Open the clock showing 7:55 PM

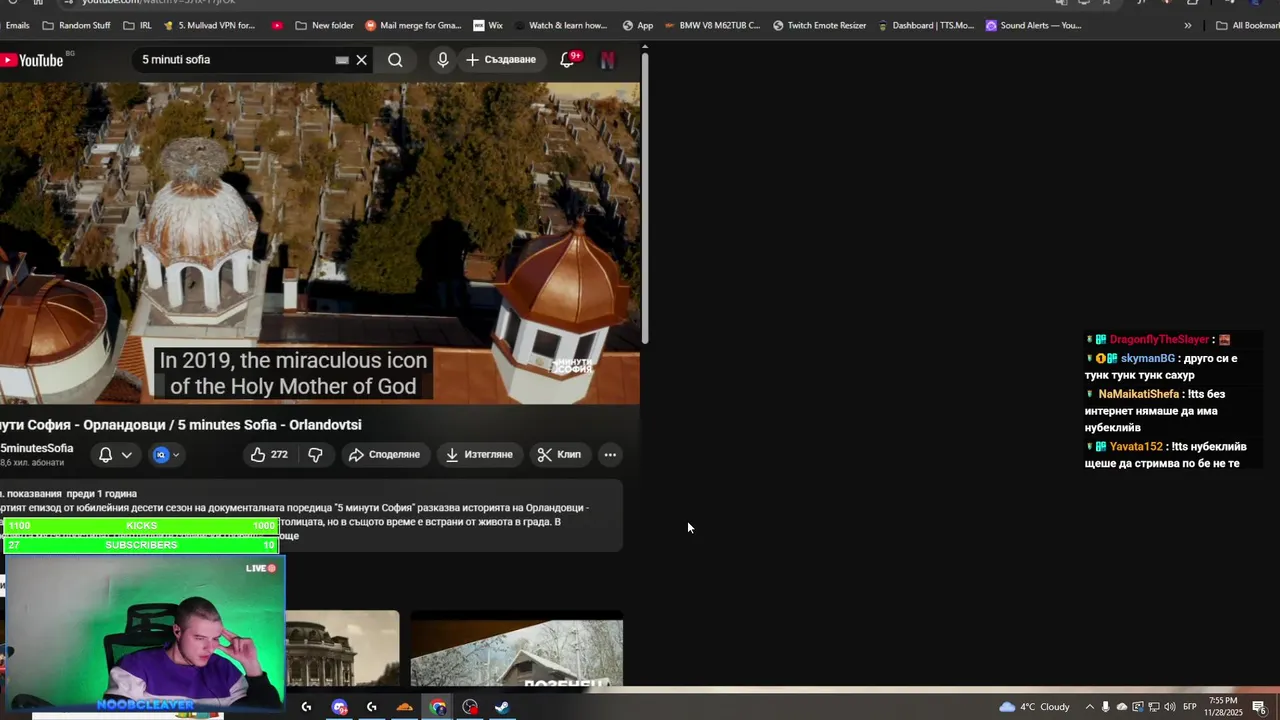click(1223, 707)
